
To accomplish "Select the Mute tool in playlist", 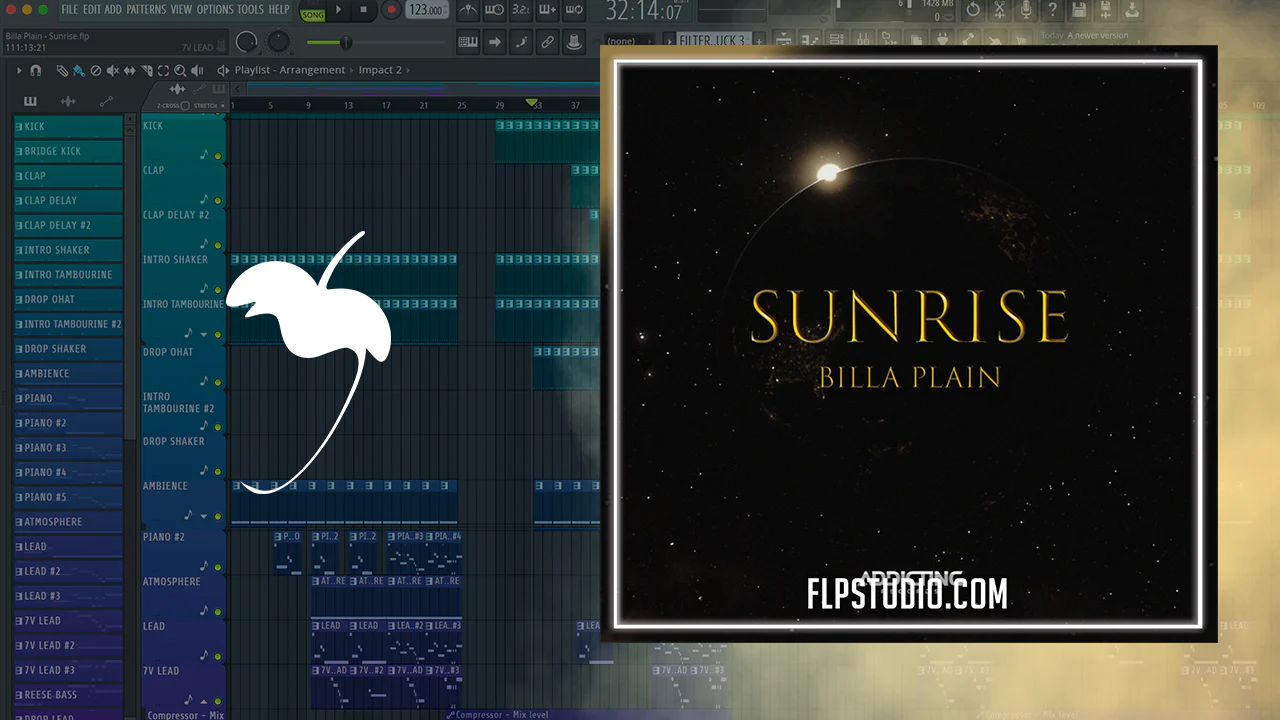I will pyautogui.click(x=112, y=71).
